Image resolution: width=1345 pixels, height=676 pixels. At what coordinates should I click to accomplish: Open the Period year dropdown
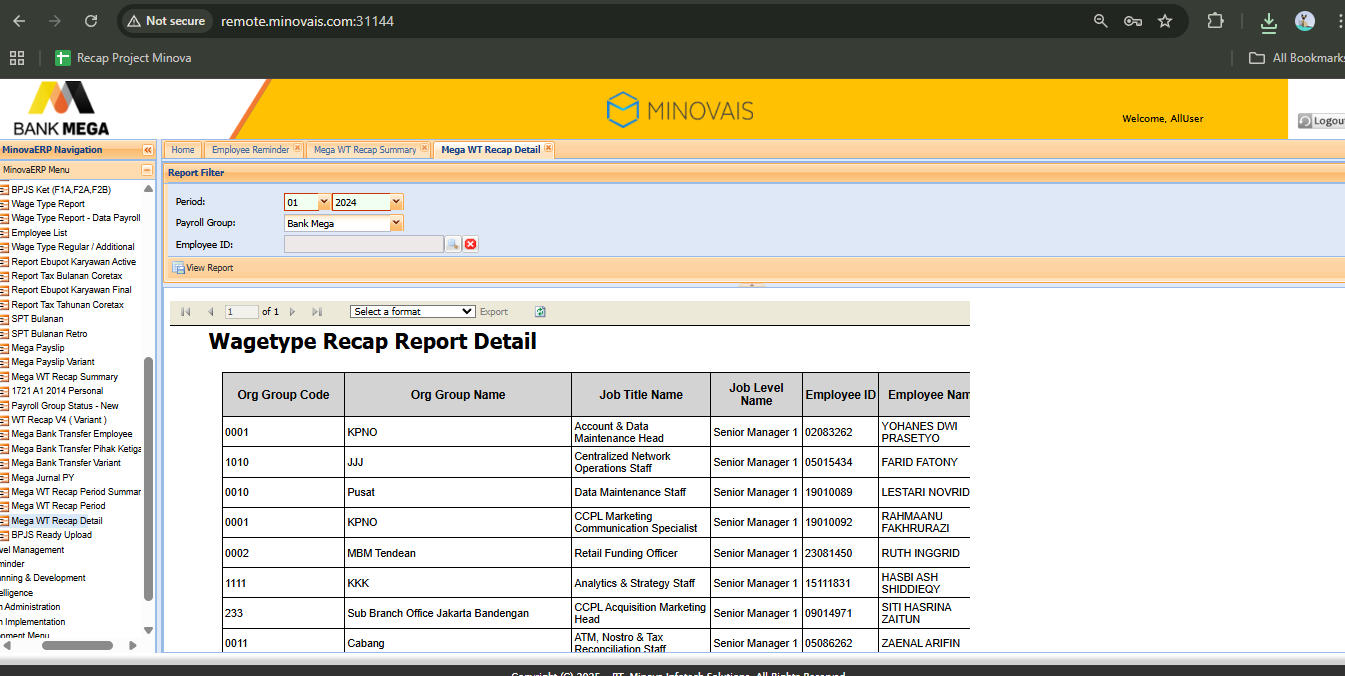tap(396, 202)
